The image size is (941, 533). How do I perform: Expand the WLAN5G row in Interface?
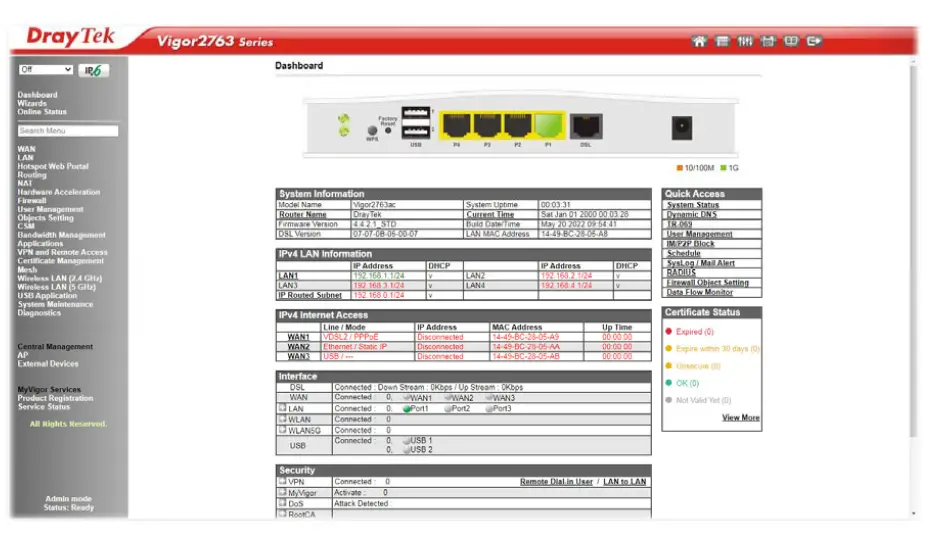pos(282,430)
